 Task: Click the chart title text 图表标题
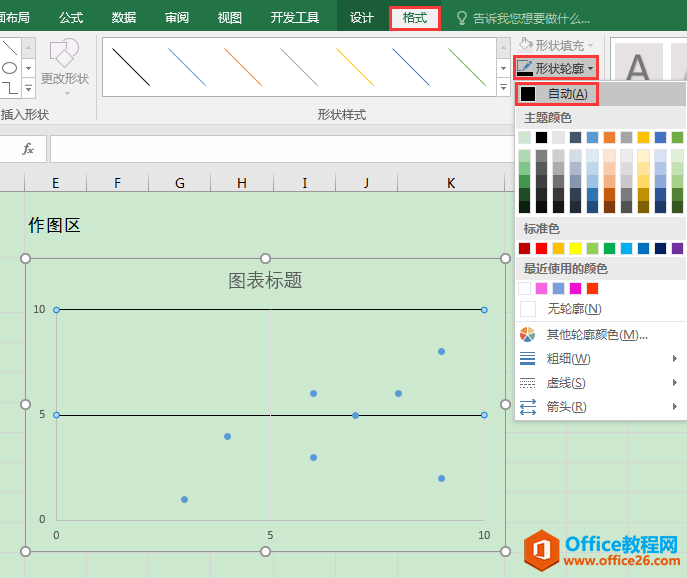point(265,281)
